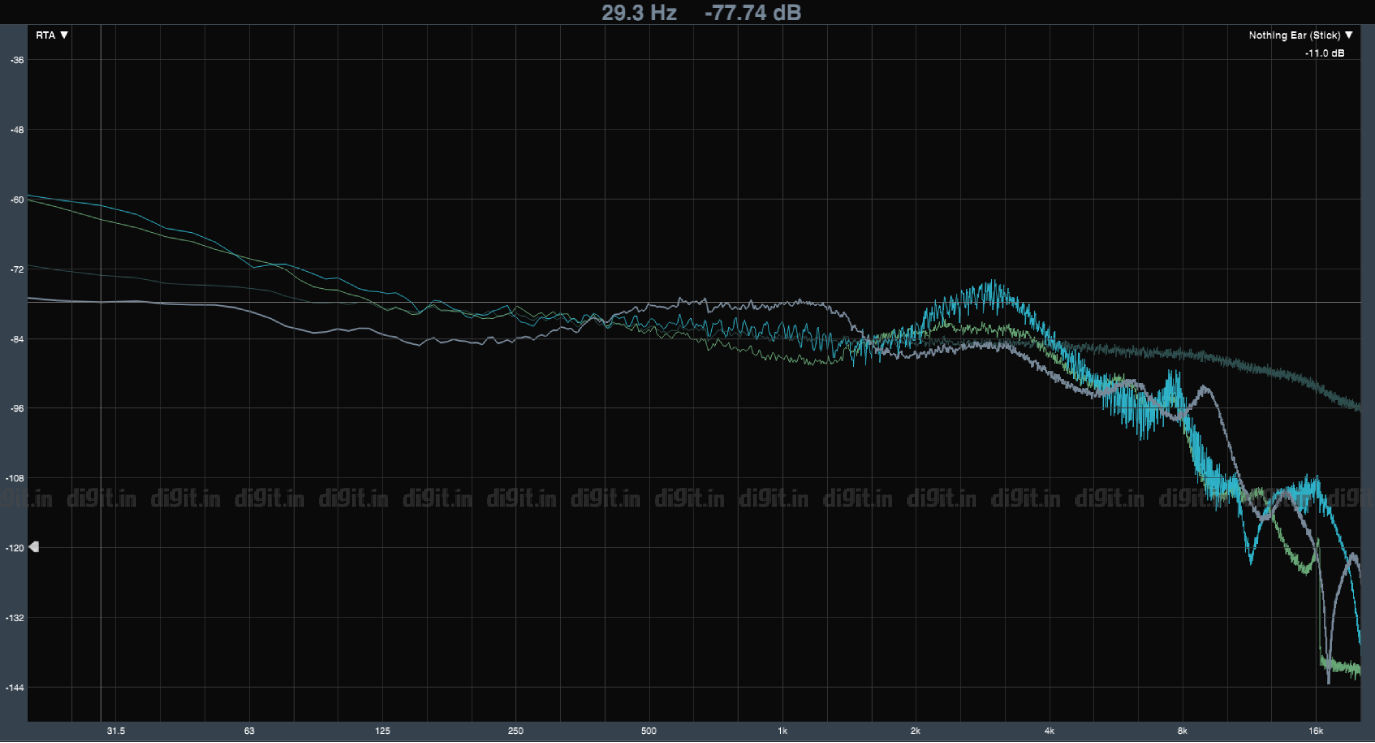This screenshot has height=743, width=1375.
Task: Click the 2k frequency axis label
Action: 916,732
